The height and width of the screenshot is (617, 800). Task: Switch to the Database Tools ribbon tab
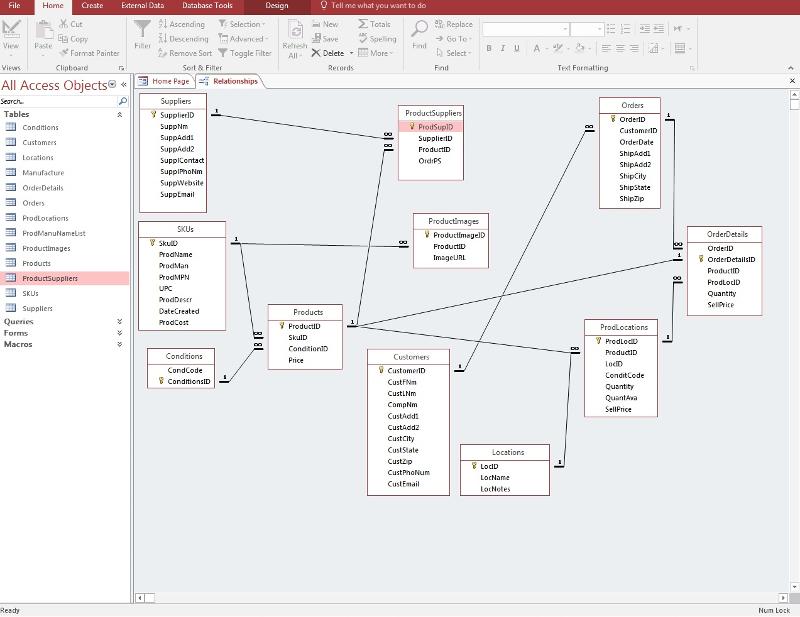(207, 6)
